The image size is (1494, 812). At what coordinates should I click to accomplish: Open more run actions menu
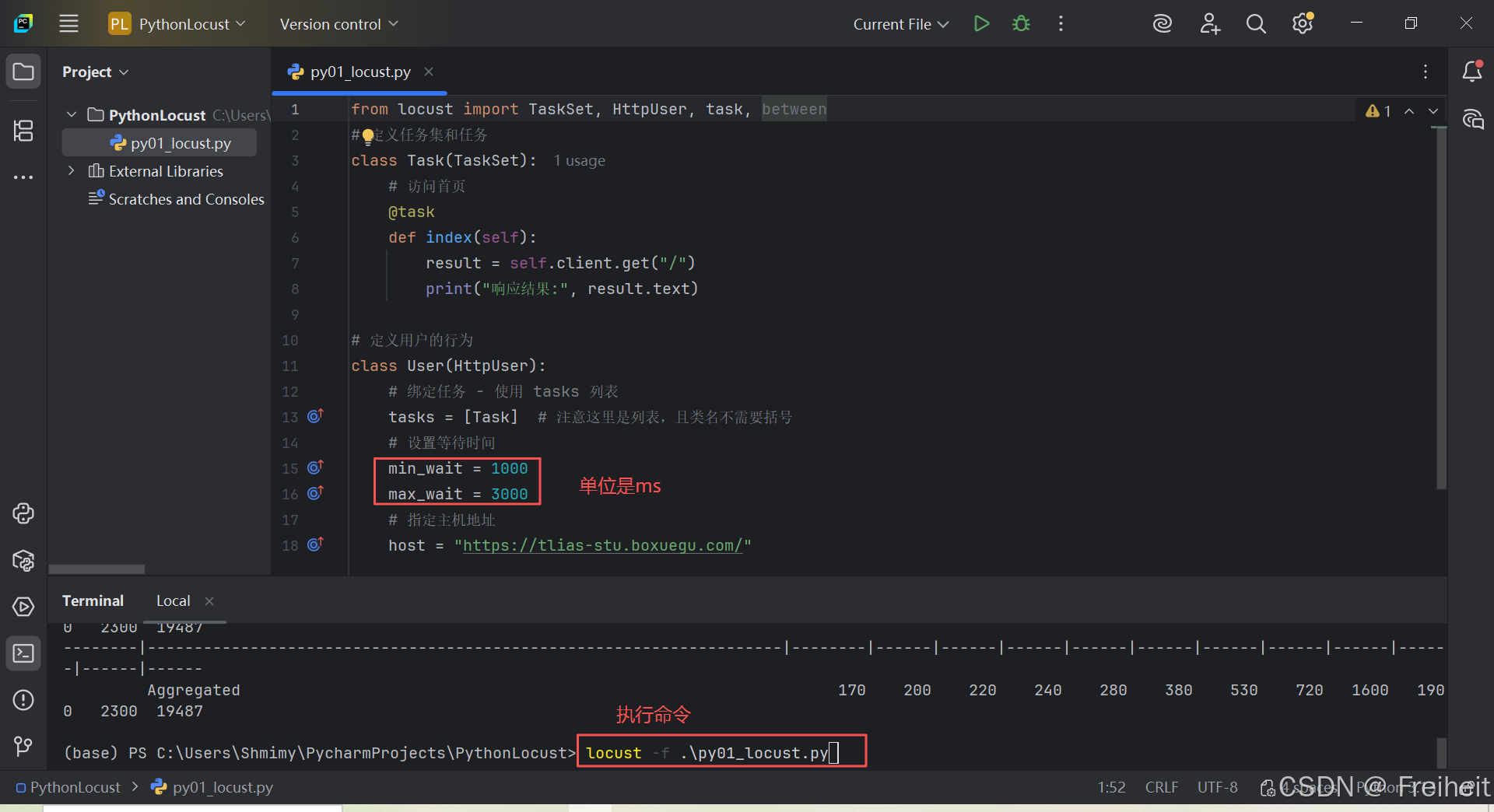click(1061, 23)
